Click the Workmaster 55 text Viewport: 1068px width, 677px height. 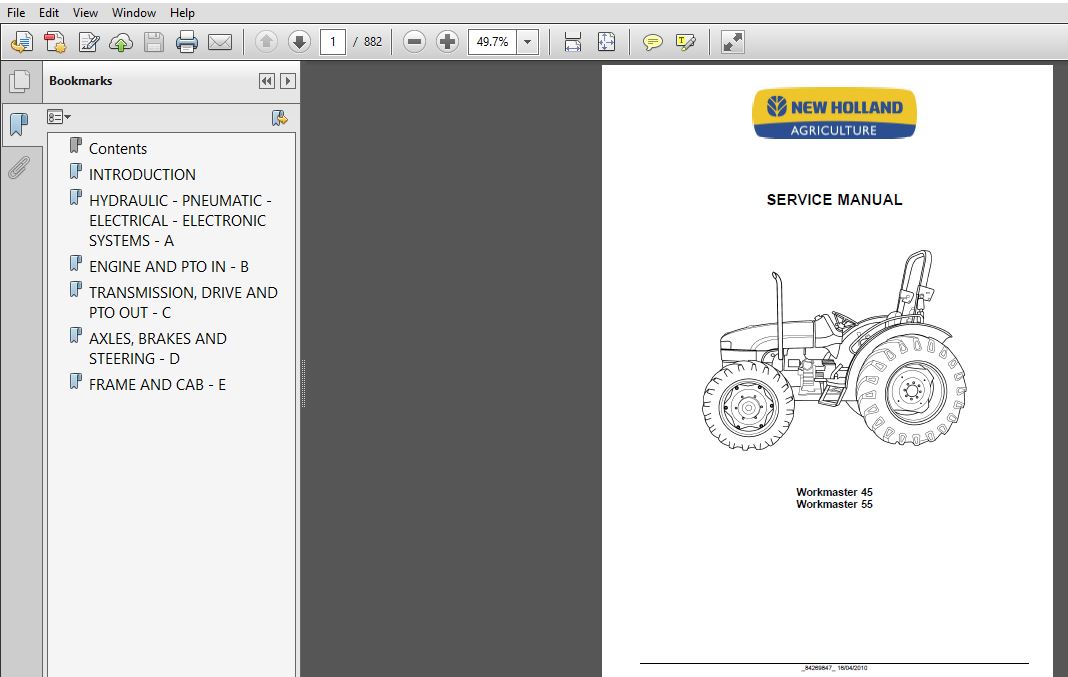coord(834,504)
